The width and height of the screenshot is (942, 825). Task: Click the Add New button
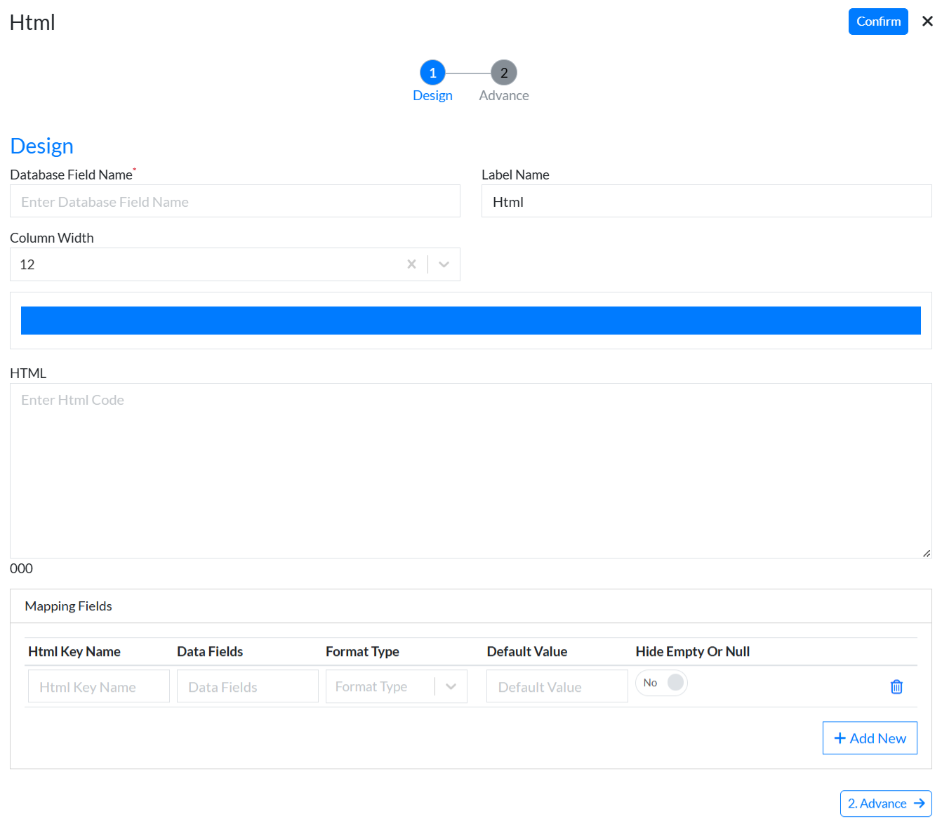[x=869, y=738]
